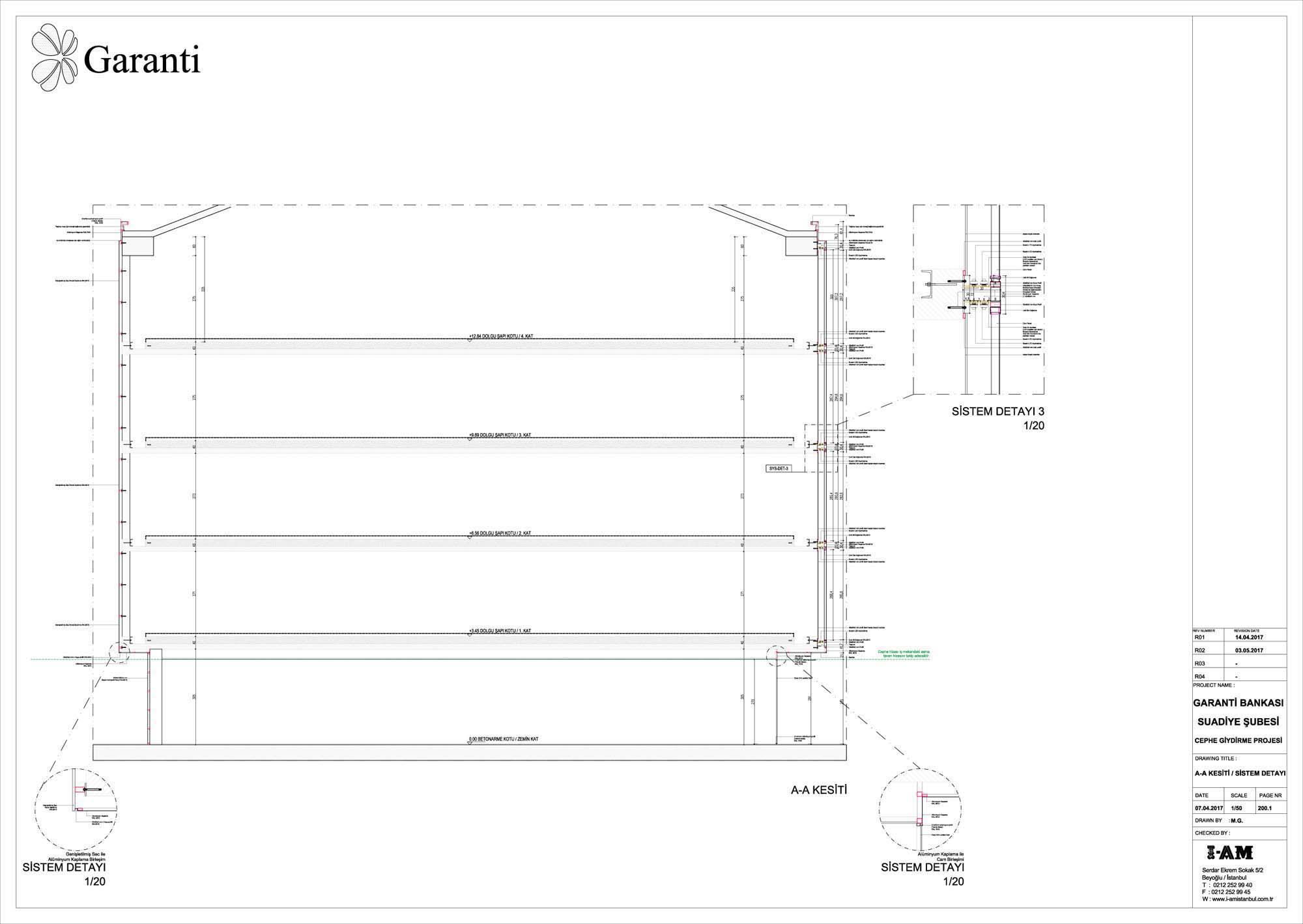Click the green annotation text near first floor
The image size is (1303, 924).
click(x=903, y=654)
